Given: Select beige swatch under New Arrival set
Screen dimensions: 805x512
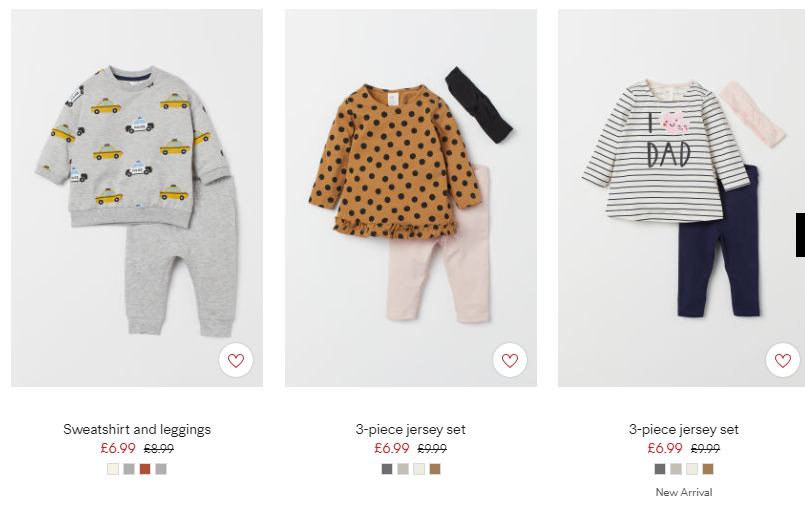Looking at the screenshot, I should coord(676,469).
